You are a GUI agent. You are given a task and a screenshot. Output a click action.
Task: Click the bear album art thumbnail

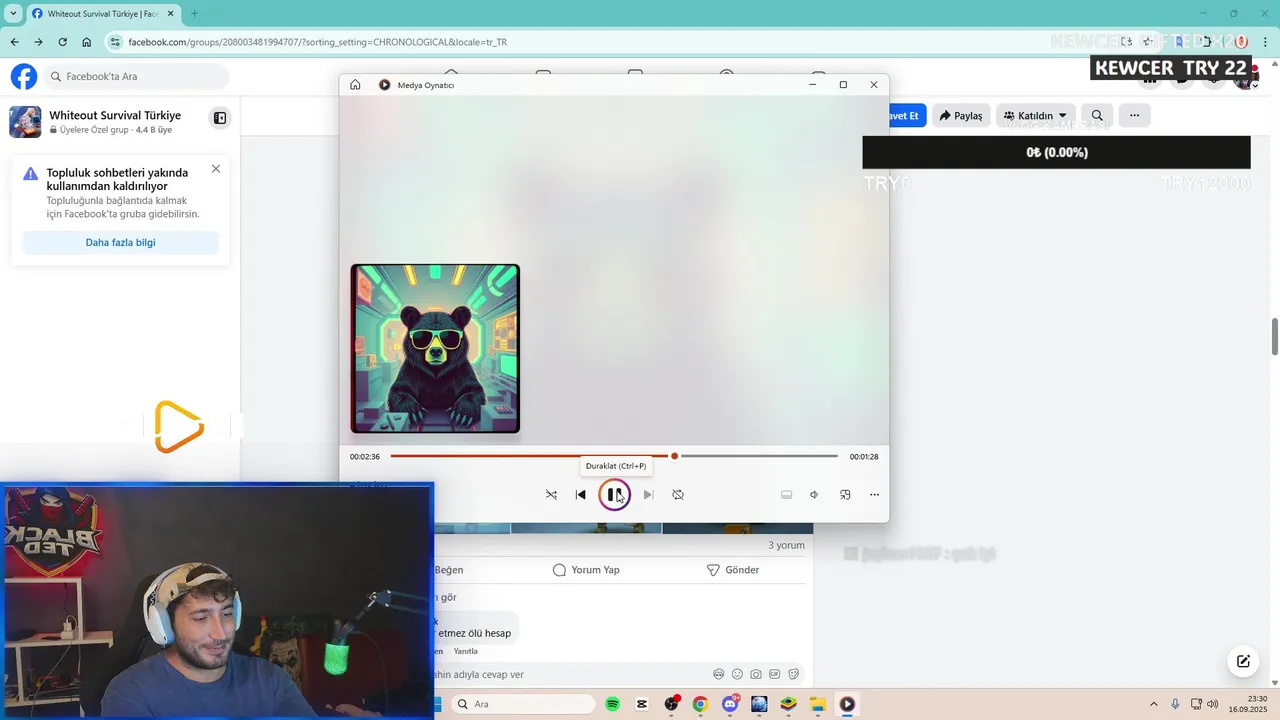435,349
